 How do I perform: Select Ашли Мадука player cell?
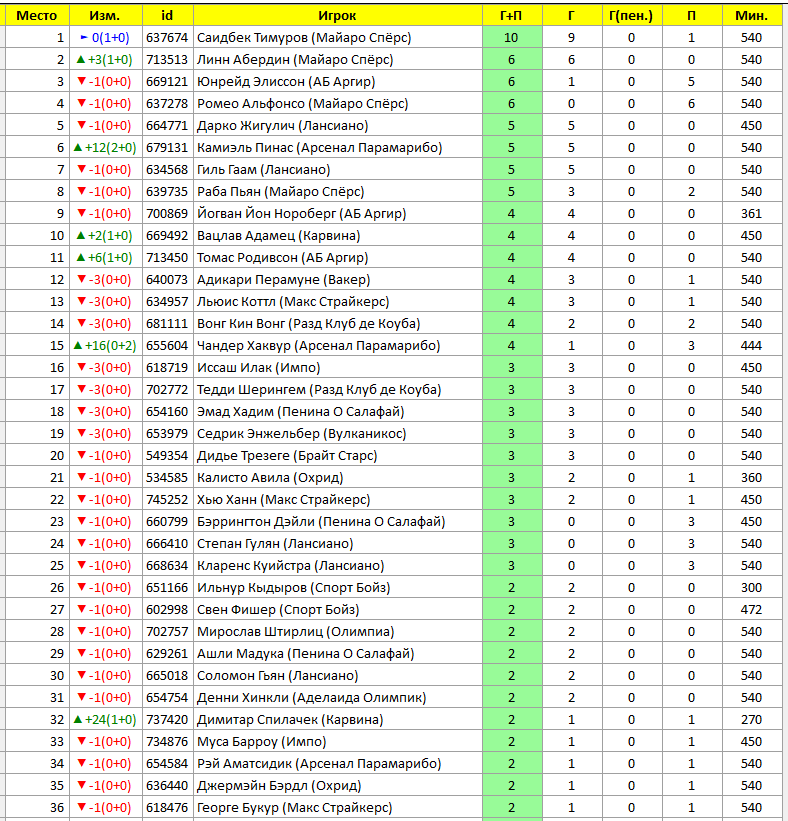coord(338,653)
